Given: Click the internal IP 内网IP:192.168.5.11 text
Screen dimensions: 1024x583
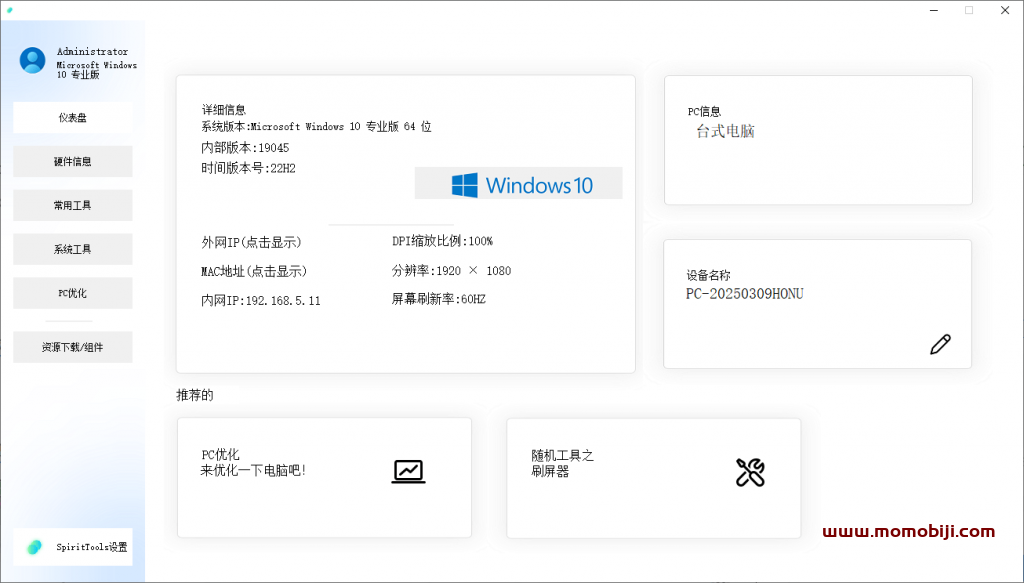Looking at the screenshot, I should [261, 300].
